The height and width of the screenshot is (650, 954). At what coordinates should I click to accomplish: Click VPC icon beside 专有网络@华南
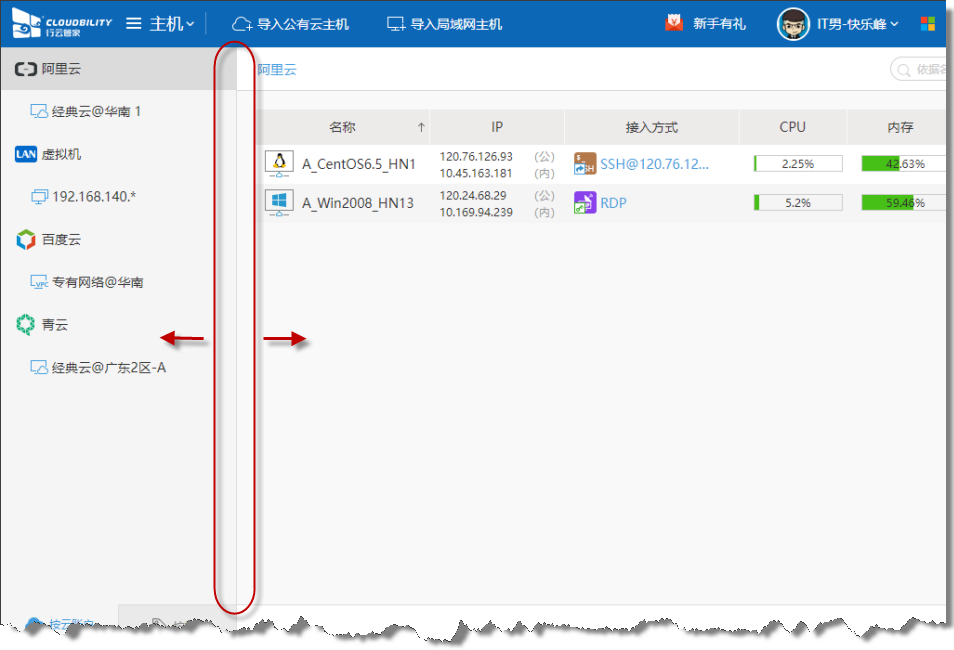[39, 282]
